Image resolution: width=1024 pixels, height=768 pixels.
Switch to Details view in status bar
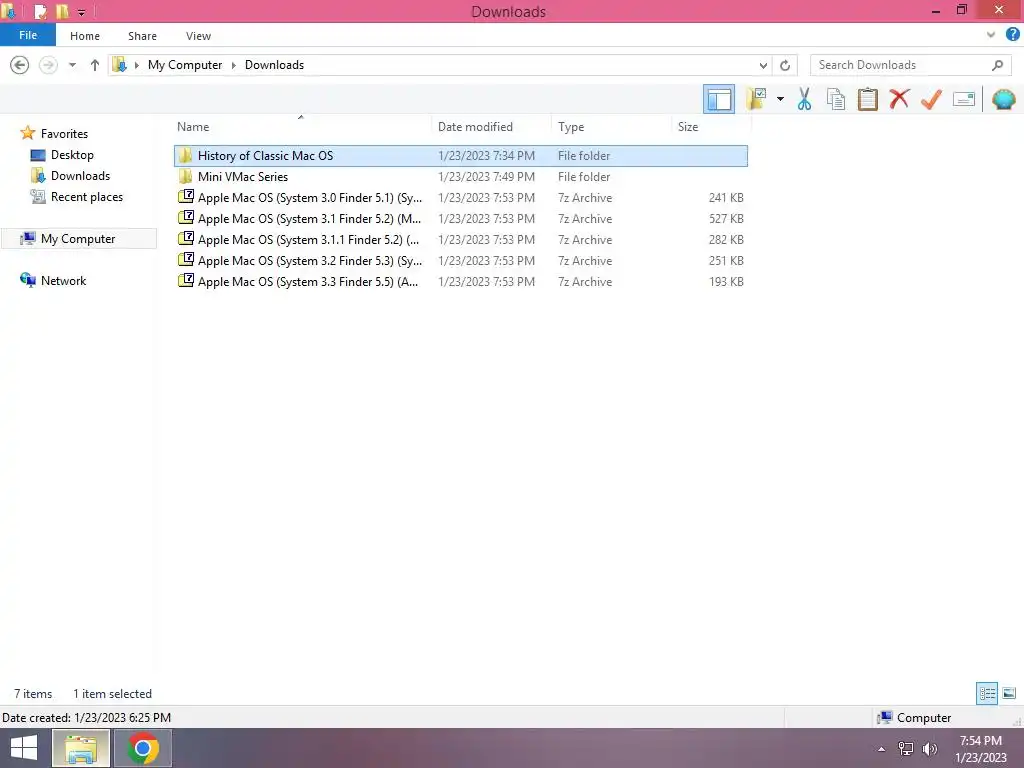coord(987,693)
